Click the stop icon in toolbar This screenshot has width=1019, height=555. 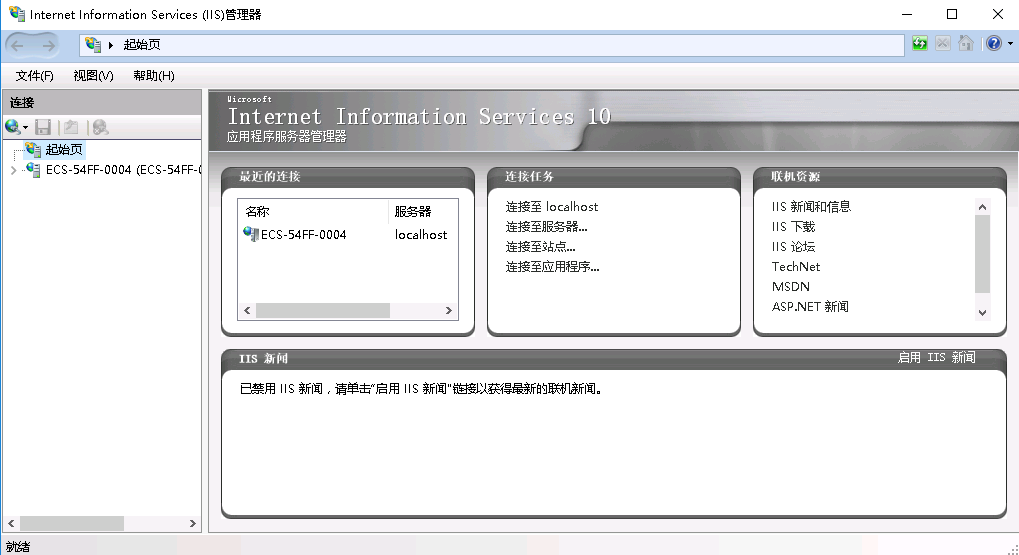point(943,44)
